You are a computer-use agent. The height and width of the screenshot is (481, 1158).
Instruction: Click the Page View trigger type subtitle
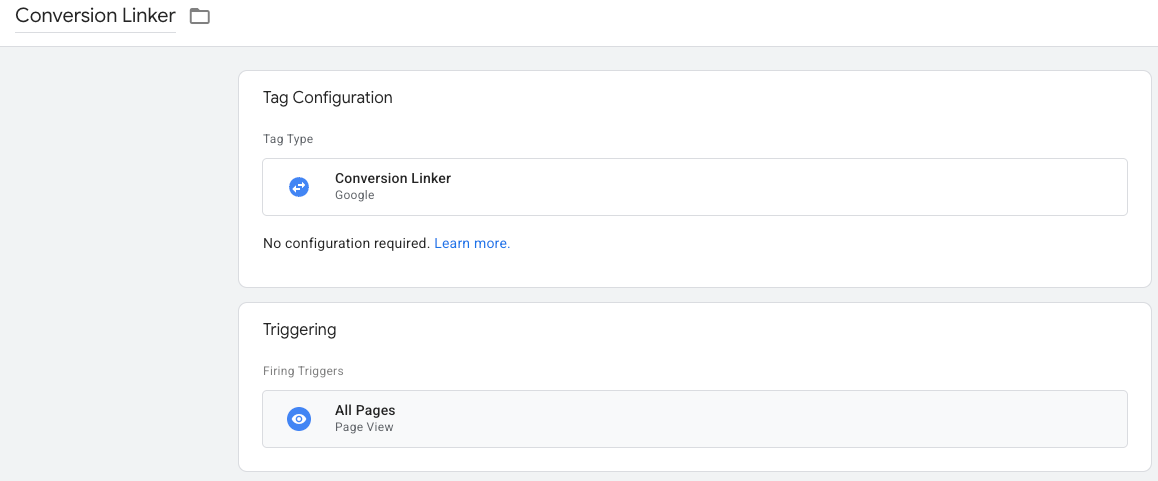pyautogui.click(x=364, y=427)
